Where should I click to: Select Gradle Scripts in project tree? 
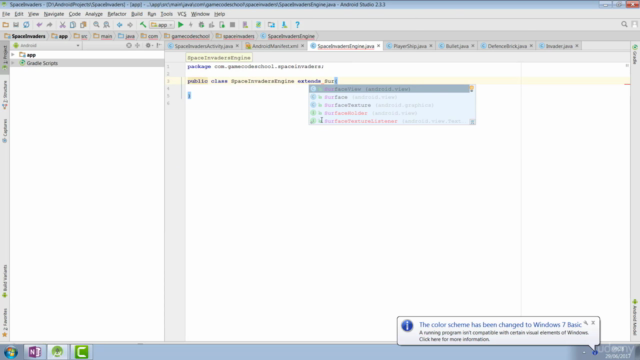42,63
